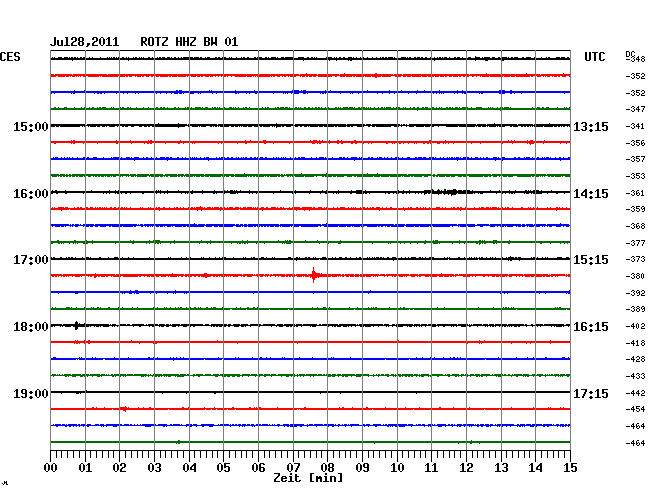Click the DC offset value -433
Image resolution: width=650 pixels, height=494 pixels.
click(x=635, y=376)
